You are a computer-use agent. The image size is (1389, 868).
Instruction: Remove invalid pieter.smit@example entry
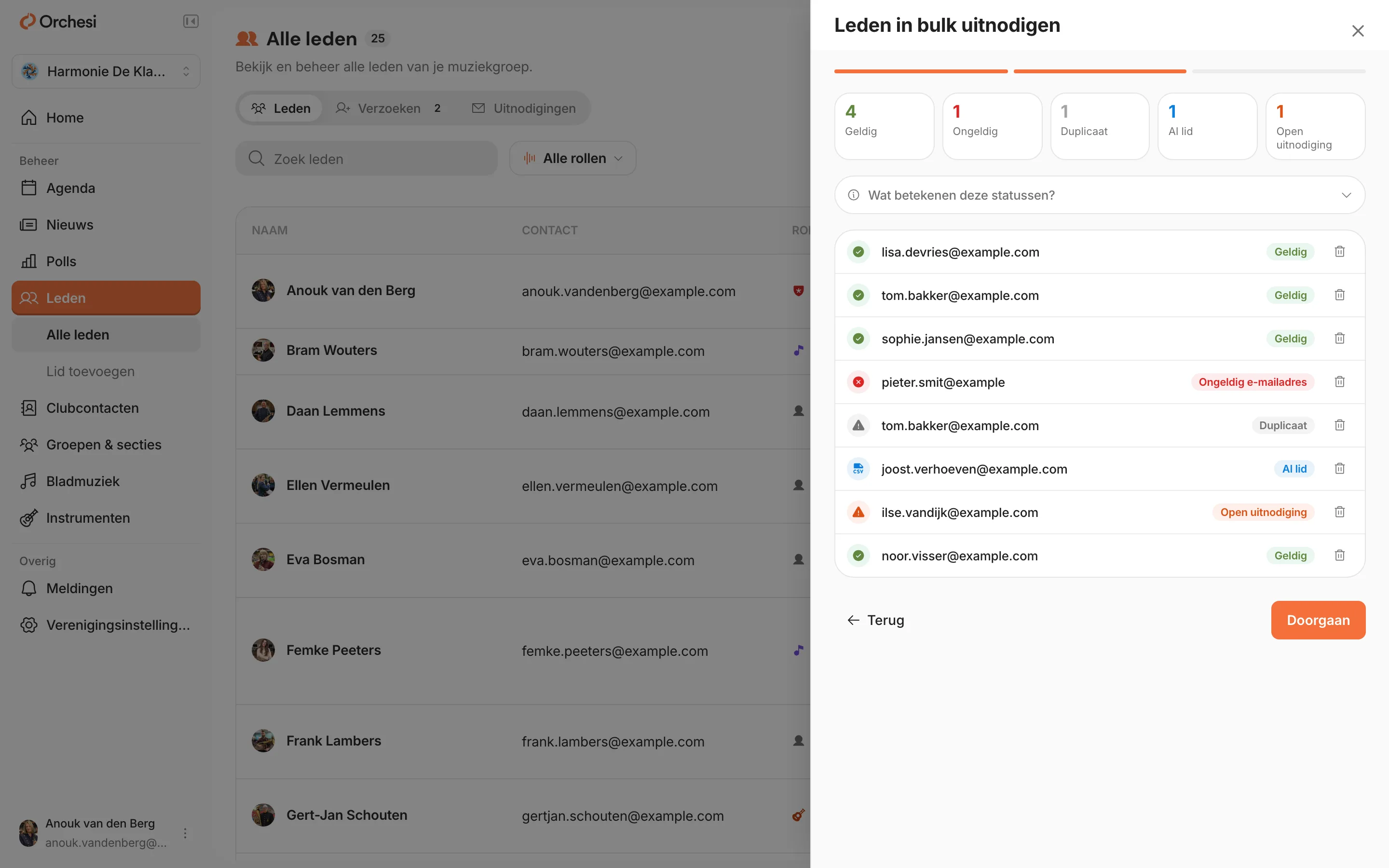(x=1339, y=382)
